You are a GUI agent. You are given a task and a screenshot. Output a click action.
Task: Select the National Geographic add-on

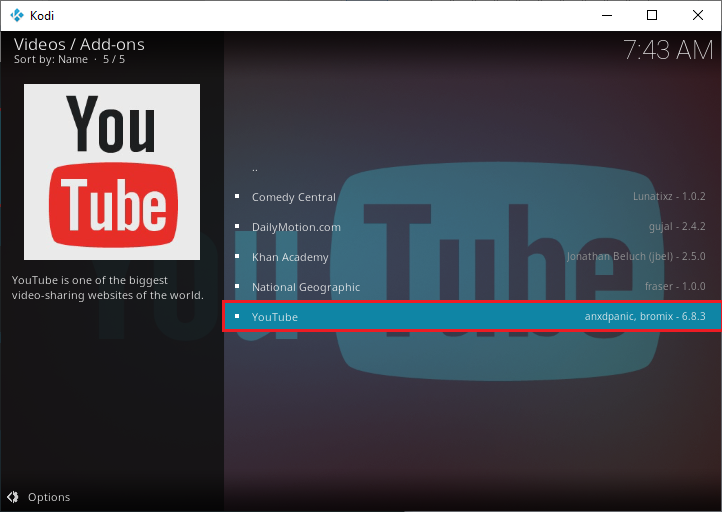pyautogui.click(x=472, y=287)
